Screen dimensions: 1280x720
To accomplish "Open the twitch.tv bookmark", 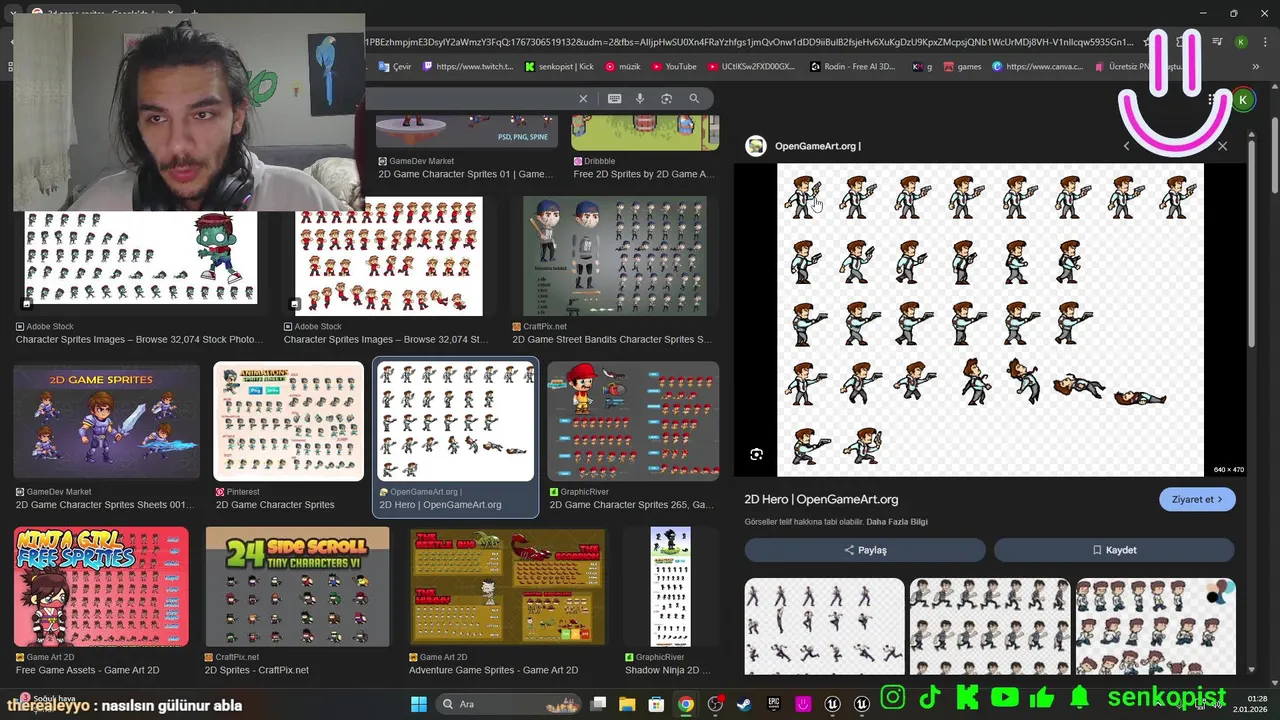I will click(x=468, y=67).
